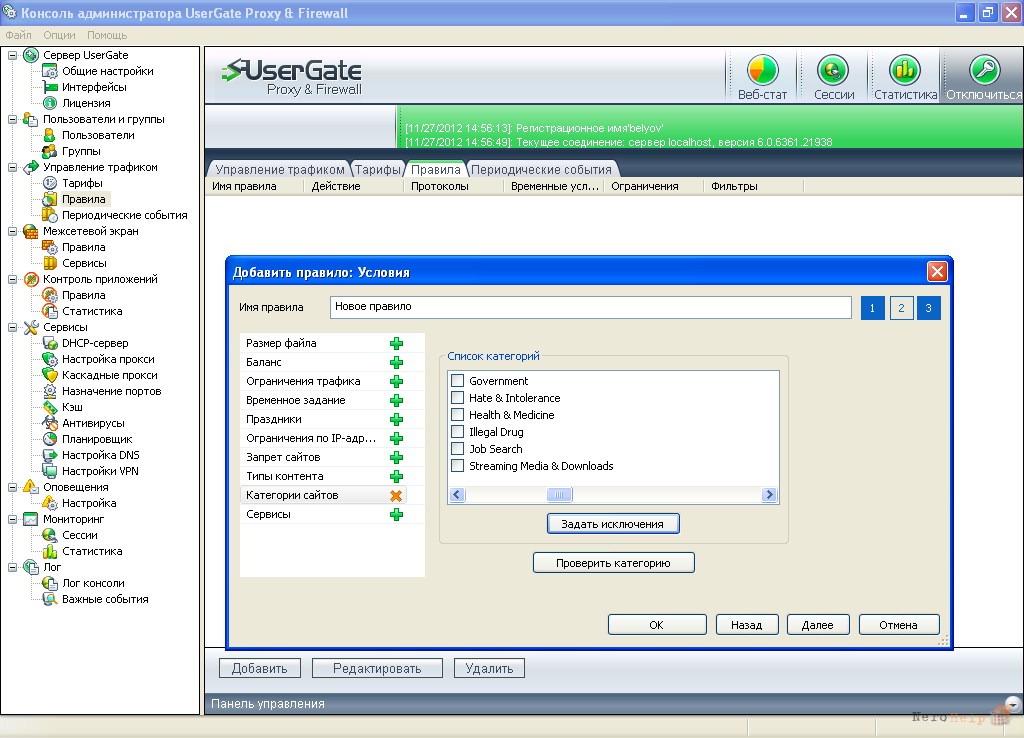Viewport: 1024px width, 738px height.
Task: Collapse the Оповещения tree node
Action: pyautogui.click(x=12, y=487)
